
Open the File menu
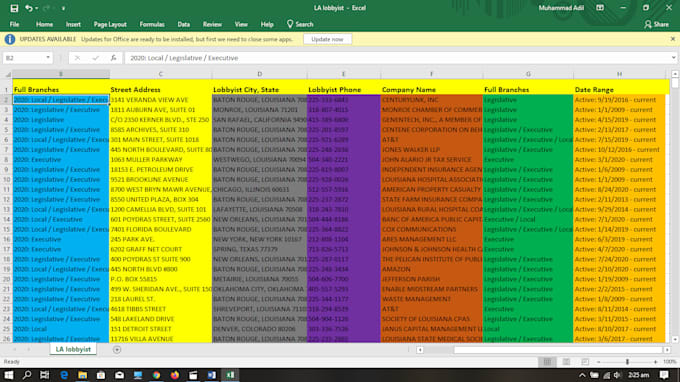point(14,24)
